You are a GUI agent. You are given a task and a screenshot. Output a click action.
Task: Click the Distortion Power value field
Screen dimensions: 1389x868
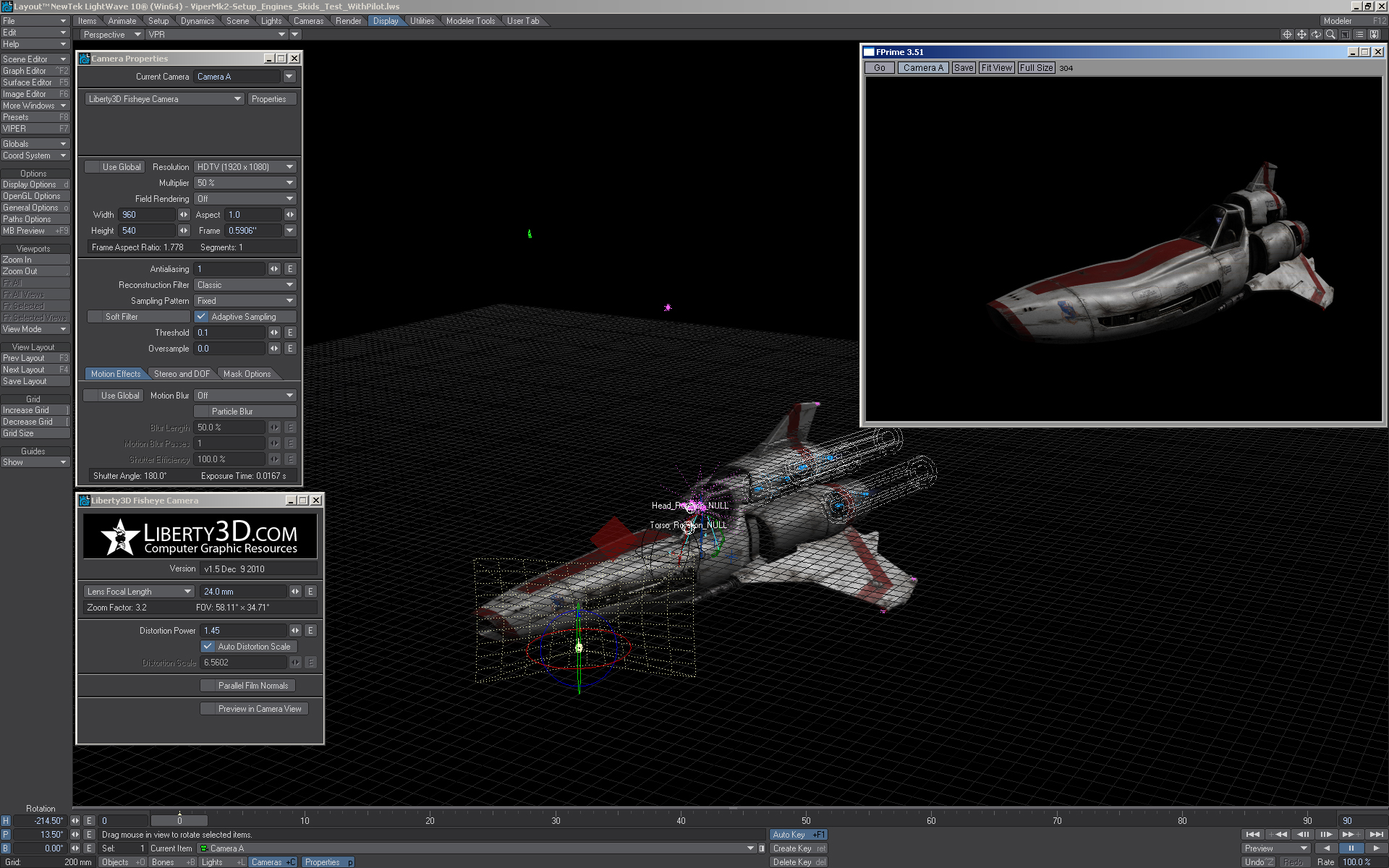pyautogui.click(x=244, y=631)
